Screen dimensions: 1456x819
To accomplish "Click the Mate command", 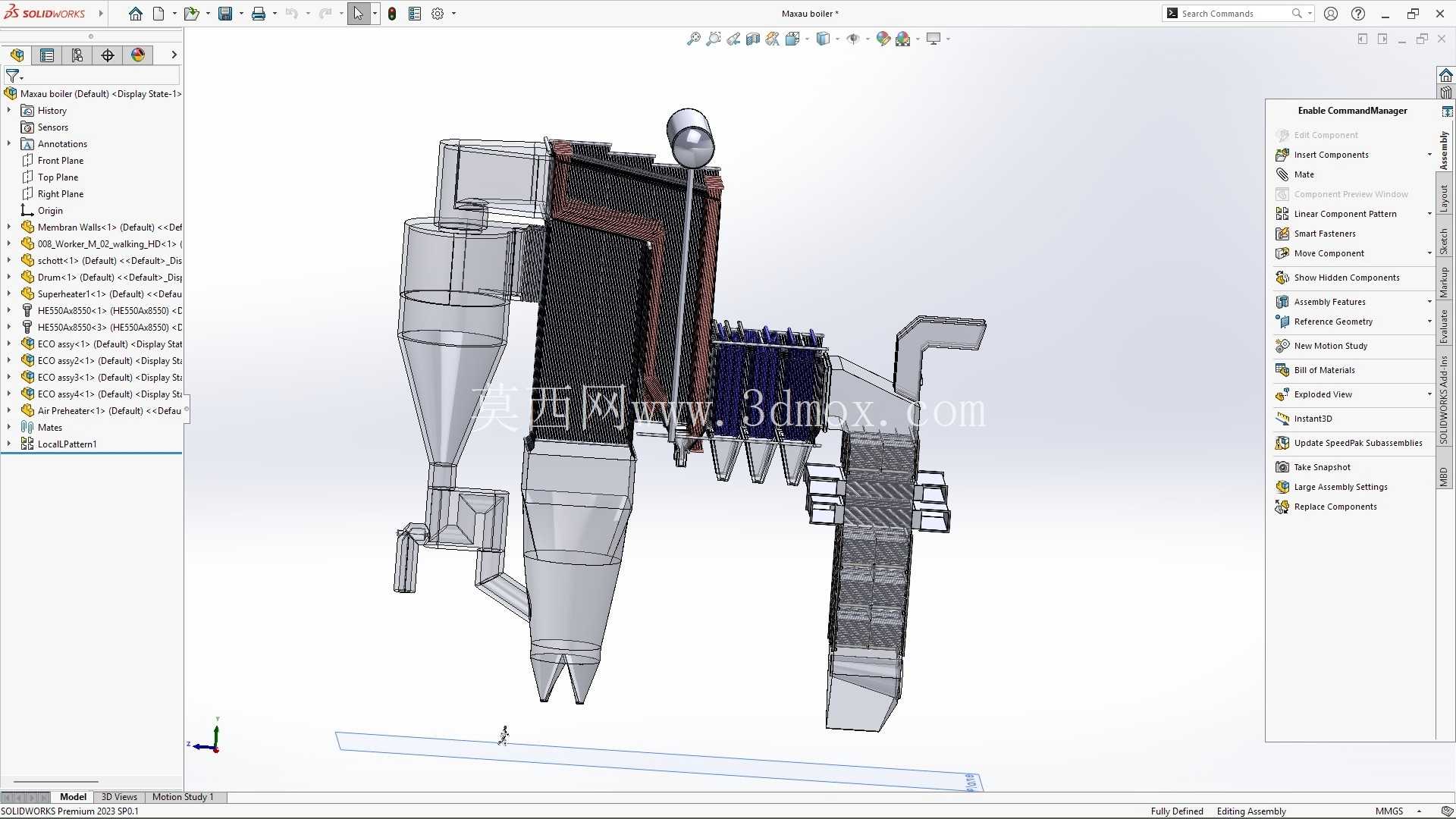I will [1304, 174].
